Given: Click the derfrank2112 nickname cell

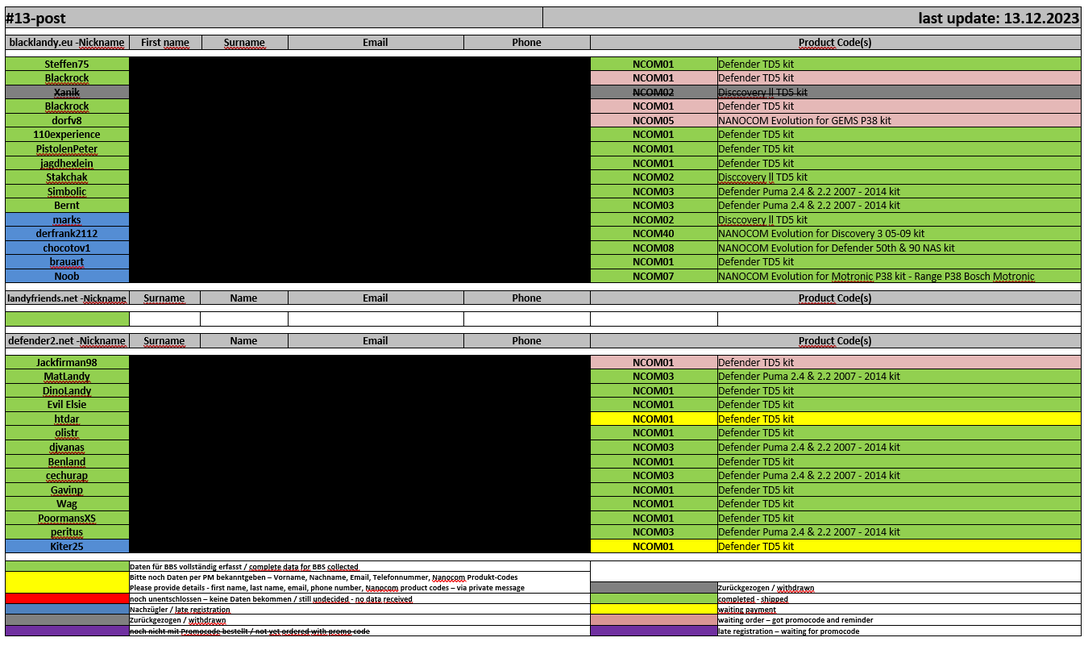Looking at the screenshot, I should 67,234.
